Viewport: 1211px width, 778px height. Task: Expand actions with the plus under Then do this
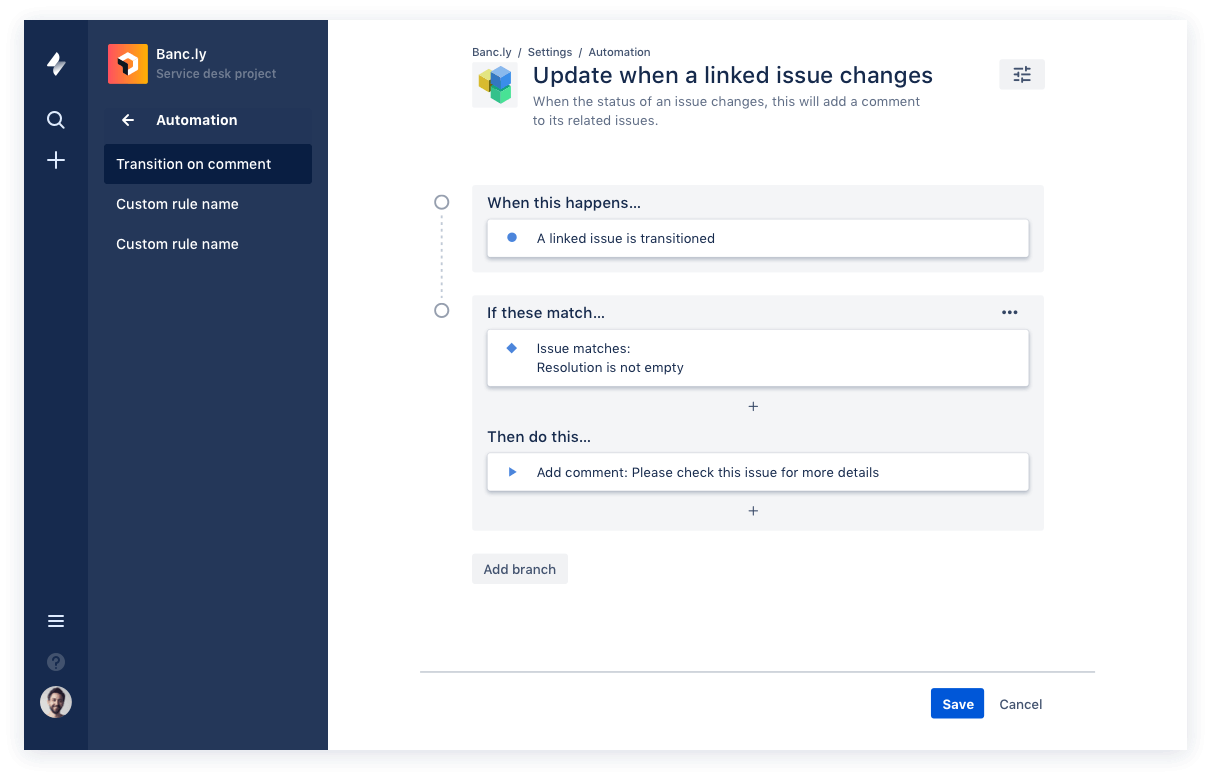pyautogui.click(x=753, y=510)
